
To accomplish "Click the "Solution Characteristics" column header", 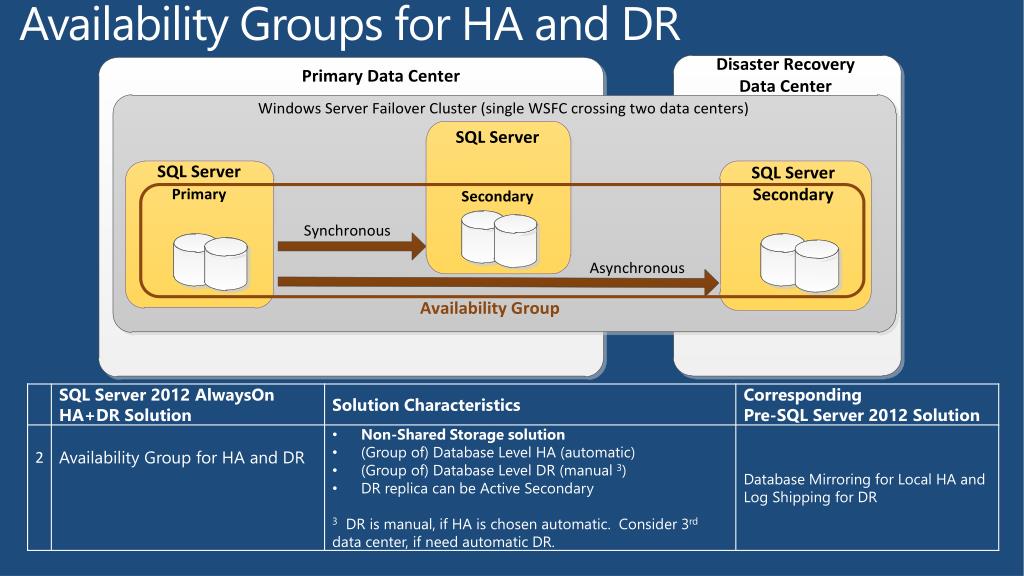I will (426, 406).
